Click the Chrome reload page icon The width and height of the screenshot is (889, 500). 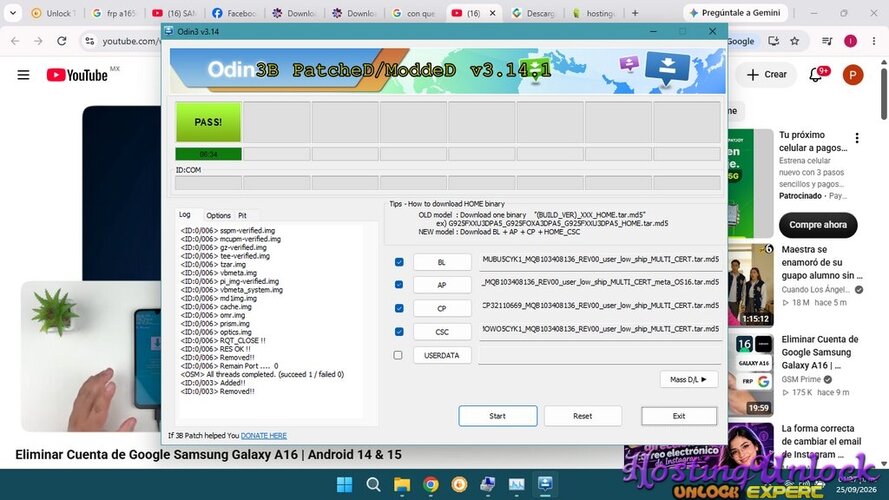click(62, 41)
